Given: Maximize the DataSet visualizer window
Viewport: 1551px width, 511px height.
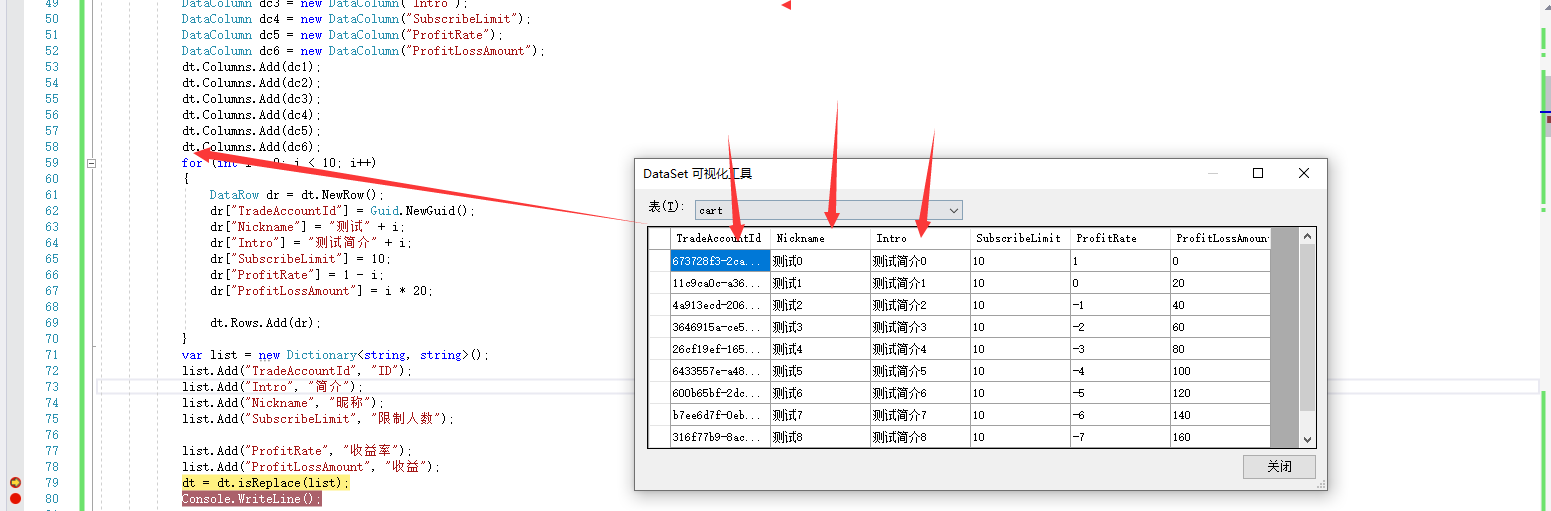Looking at the screenshot, I should click(x=1258, y=173).
